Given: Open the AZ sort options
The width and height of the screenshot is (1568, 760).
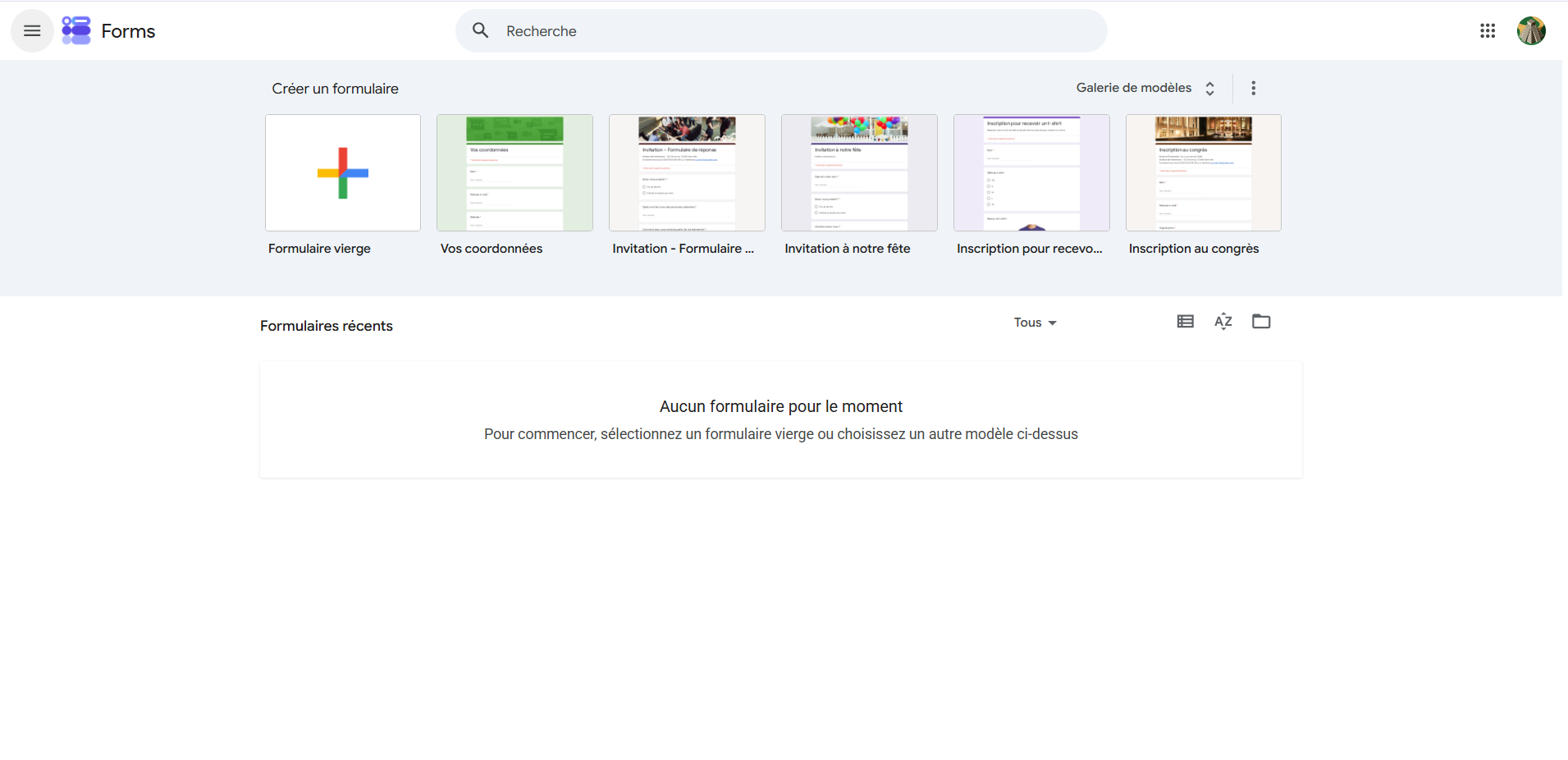Looking at the screenshot, I should click(x=1223, y=322).
